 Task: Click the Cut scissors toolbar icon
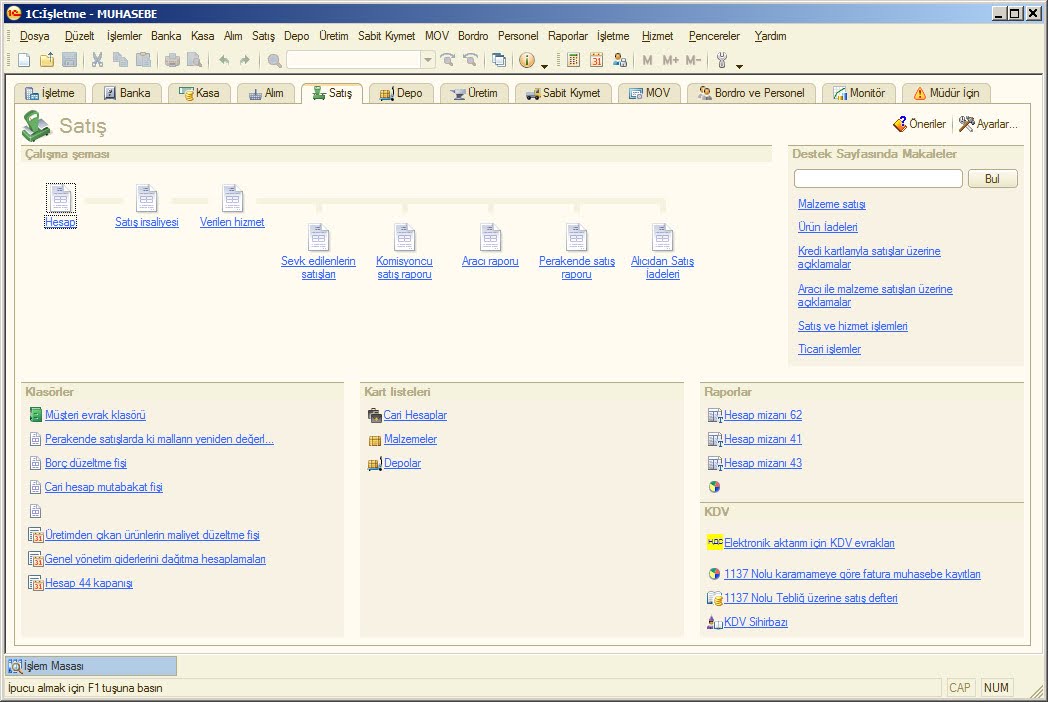[x=98, y=60]
